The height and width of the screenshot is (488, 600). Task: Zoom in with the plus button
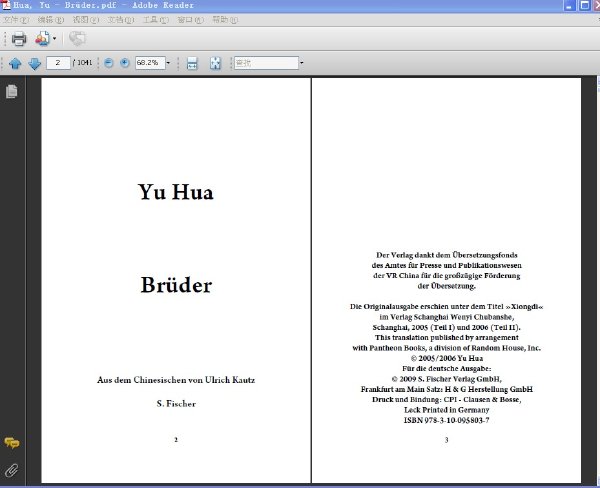click(124, 63)
